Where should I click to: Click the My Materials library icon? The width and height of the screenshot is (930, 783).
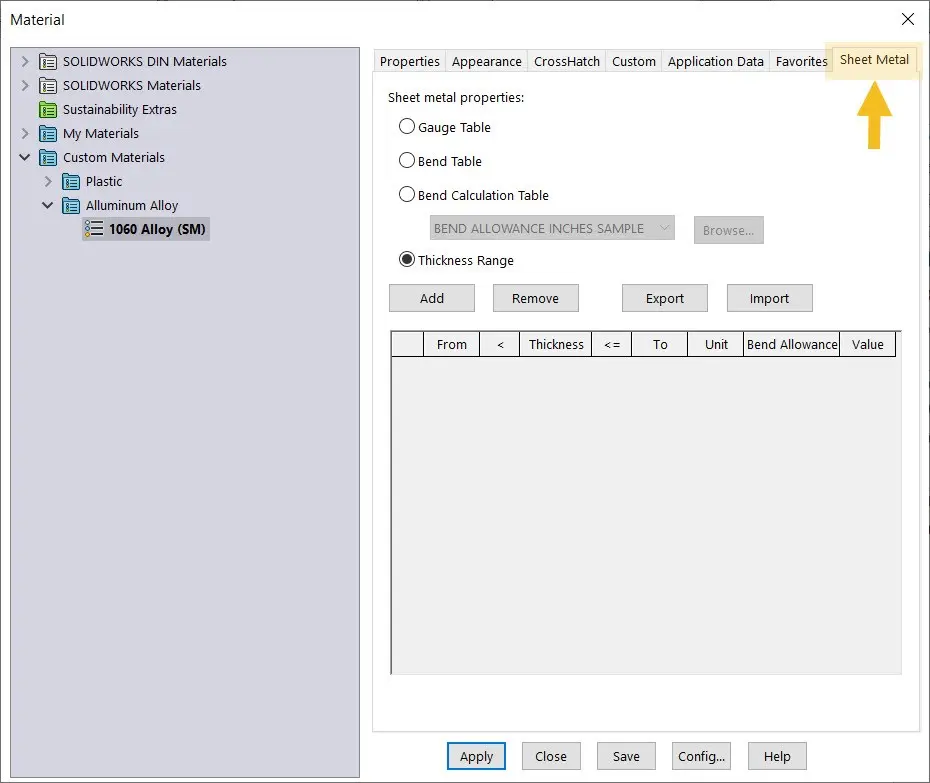coord(48,133)
